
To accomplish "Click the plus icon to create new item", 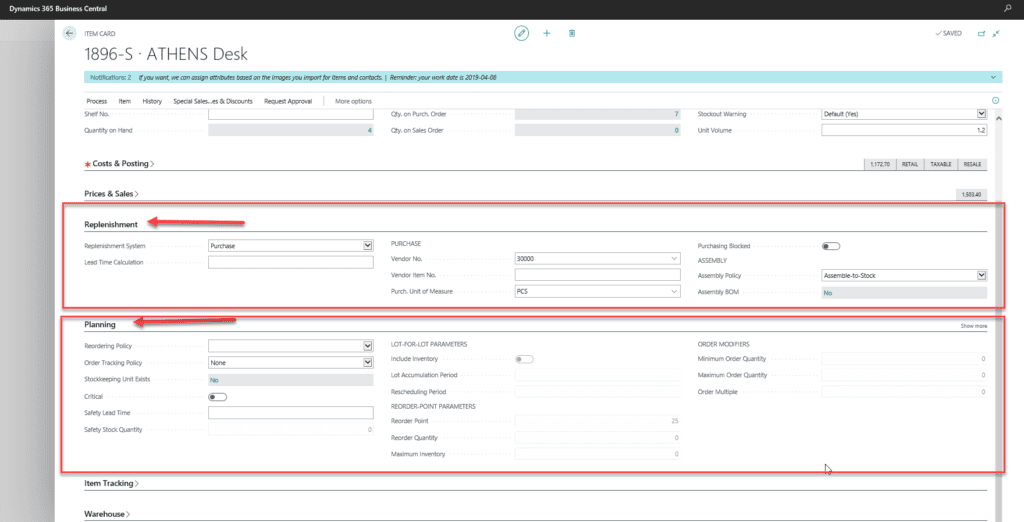I will tap(547, 33).
